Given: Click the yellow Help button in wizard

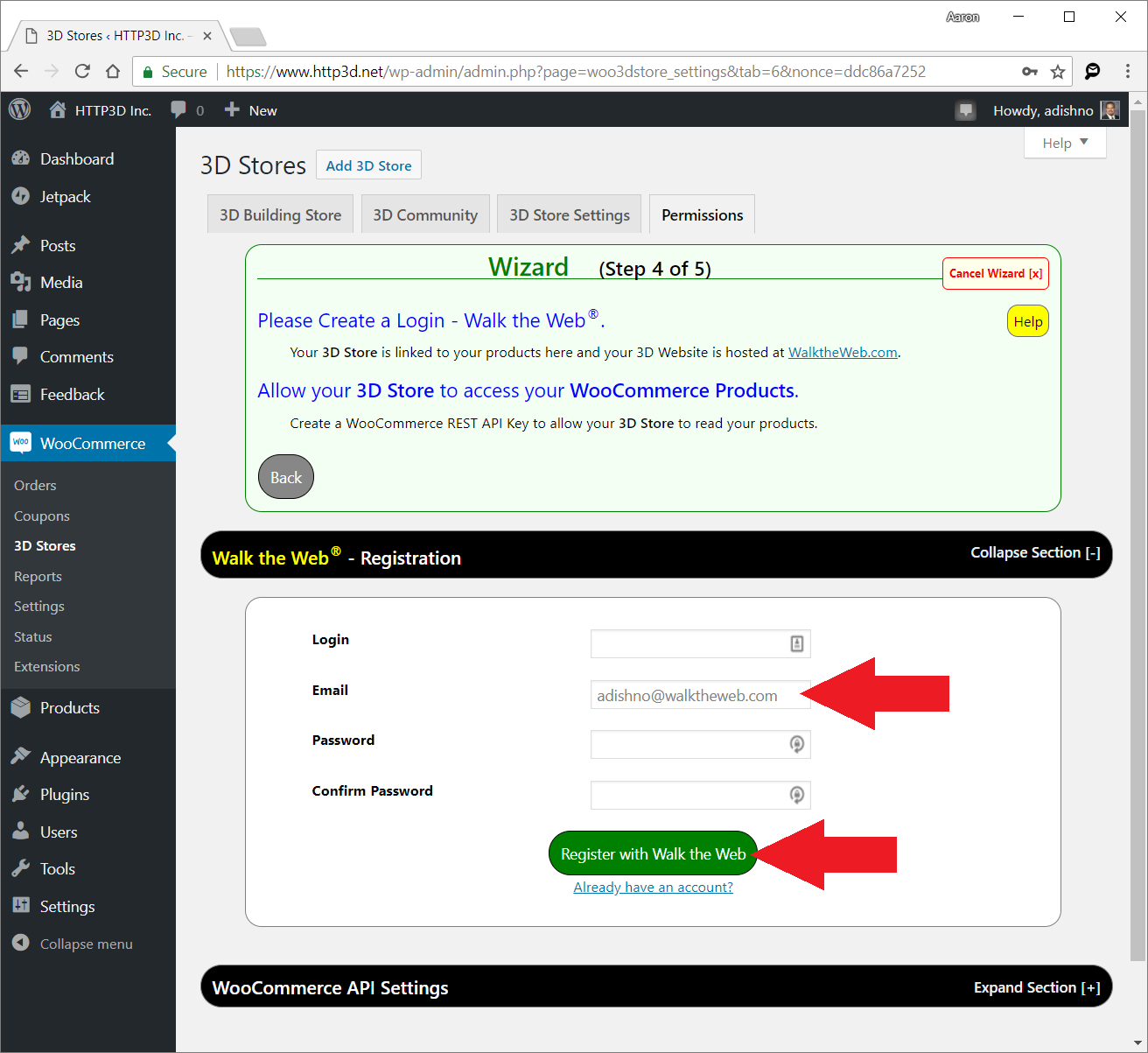Looking at the screenshot, I should click(x=1028, y=321).
